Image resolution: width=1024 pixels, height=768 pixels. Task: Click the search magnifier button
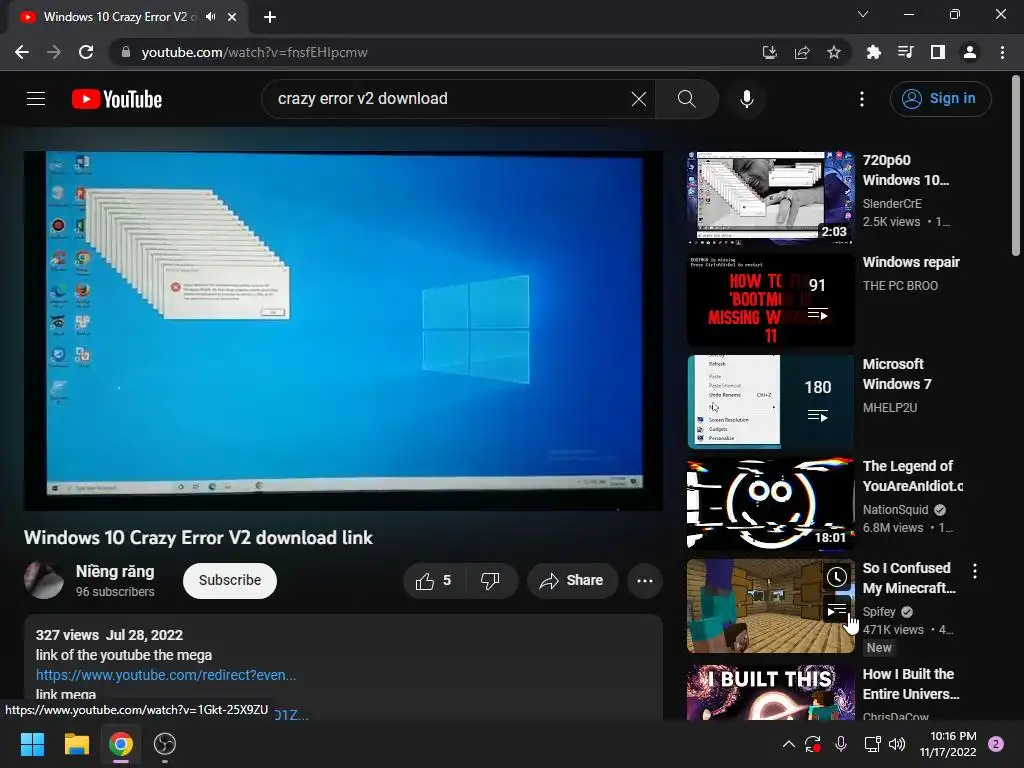[686, 99]
